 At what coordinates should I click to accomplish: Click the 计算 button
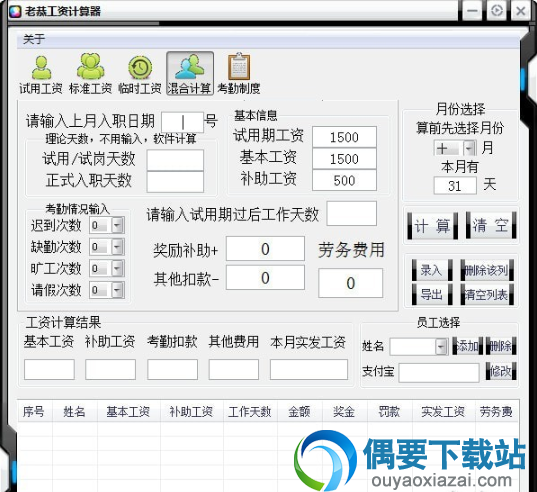pyautogui.click(x=432, y=226)
